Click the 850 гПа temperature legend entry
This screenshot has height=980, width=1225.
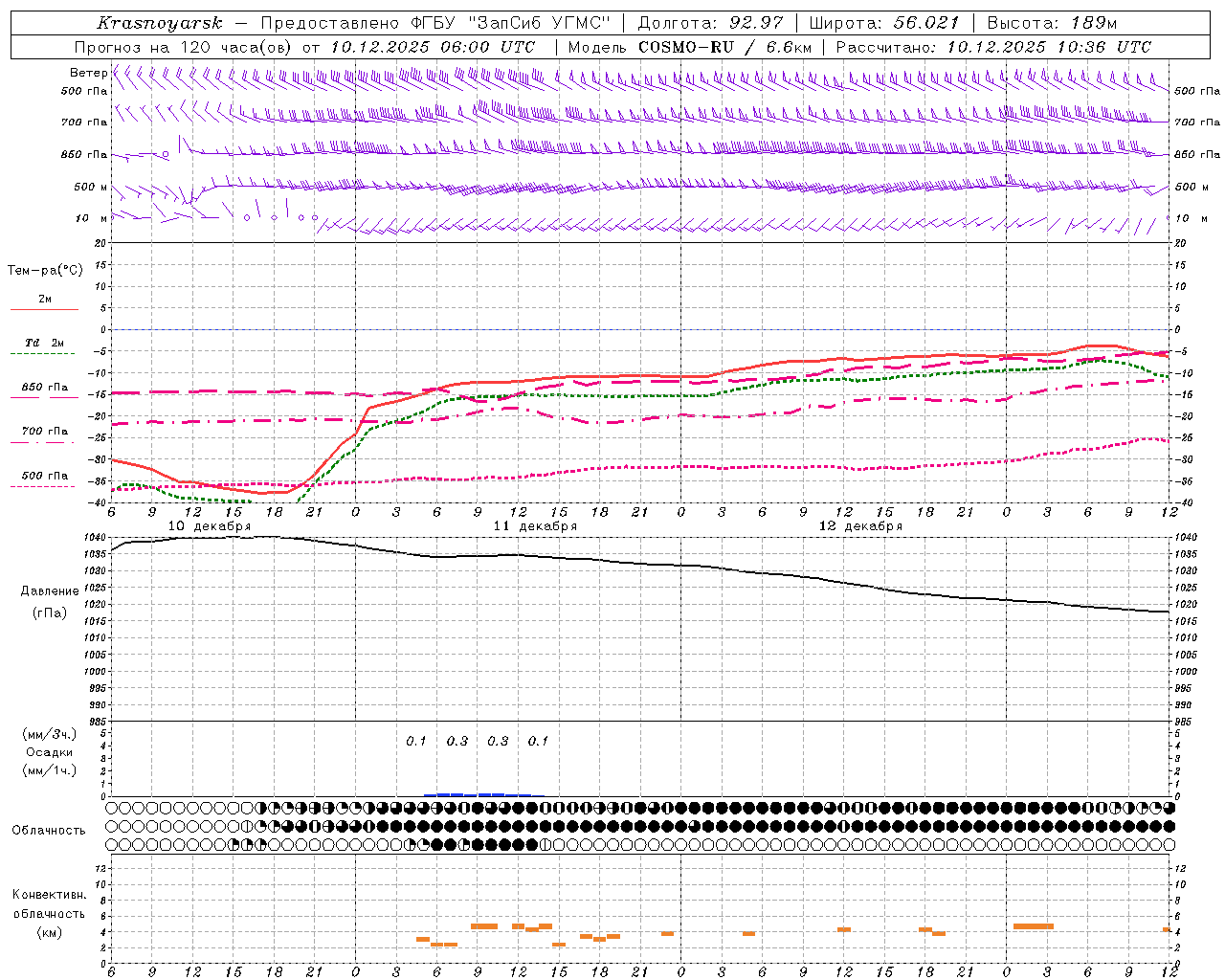[x=45, y=387]
